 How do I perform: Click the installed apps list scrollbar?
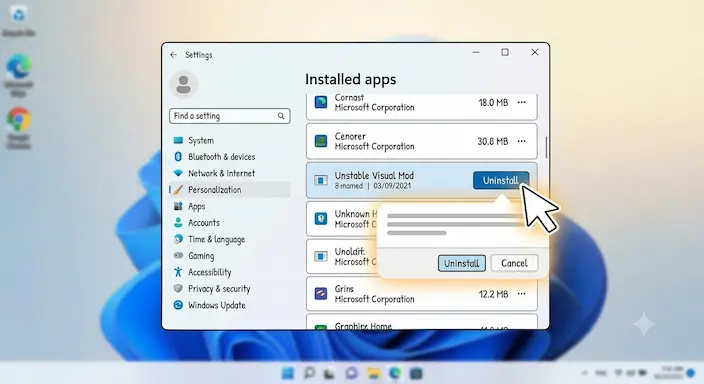(546, 147)
